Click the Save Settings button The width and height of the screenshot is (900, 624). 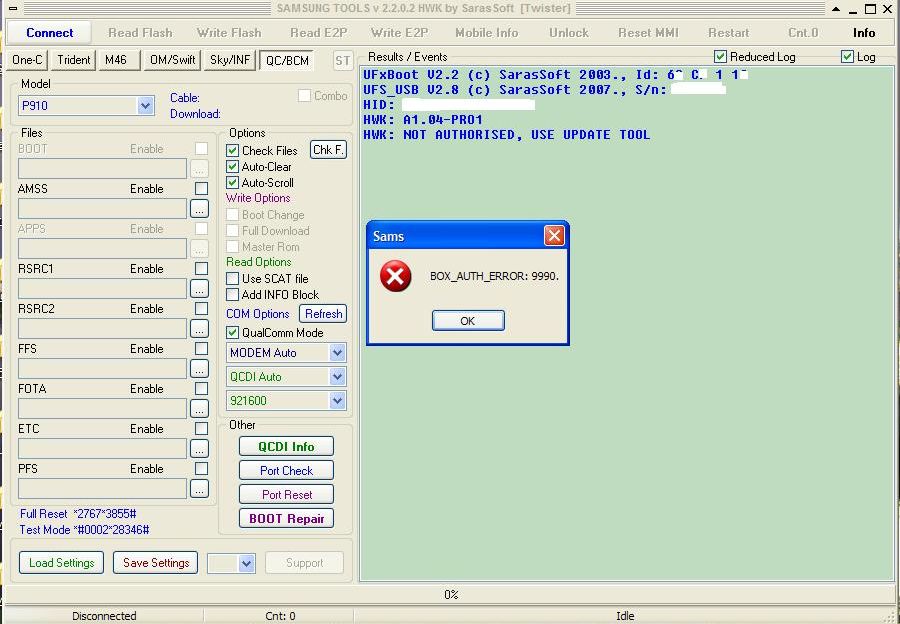click(156, 563)
